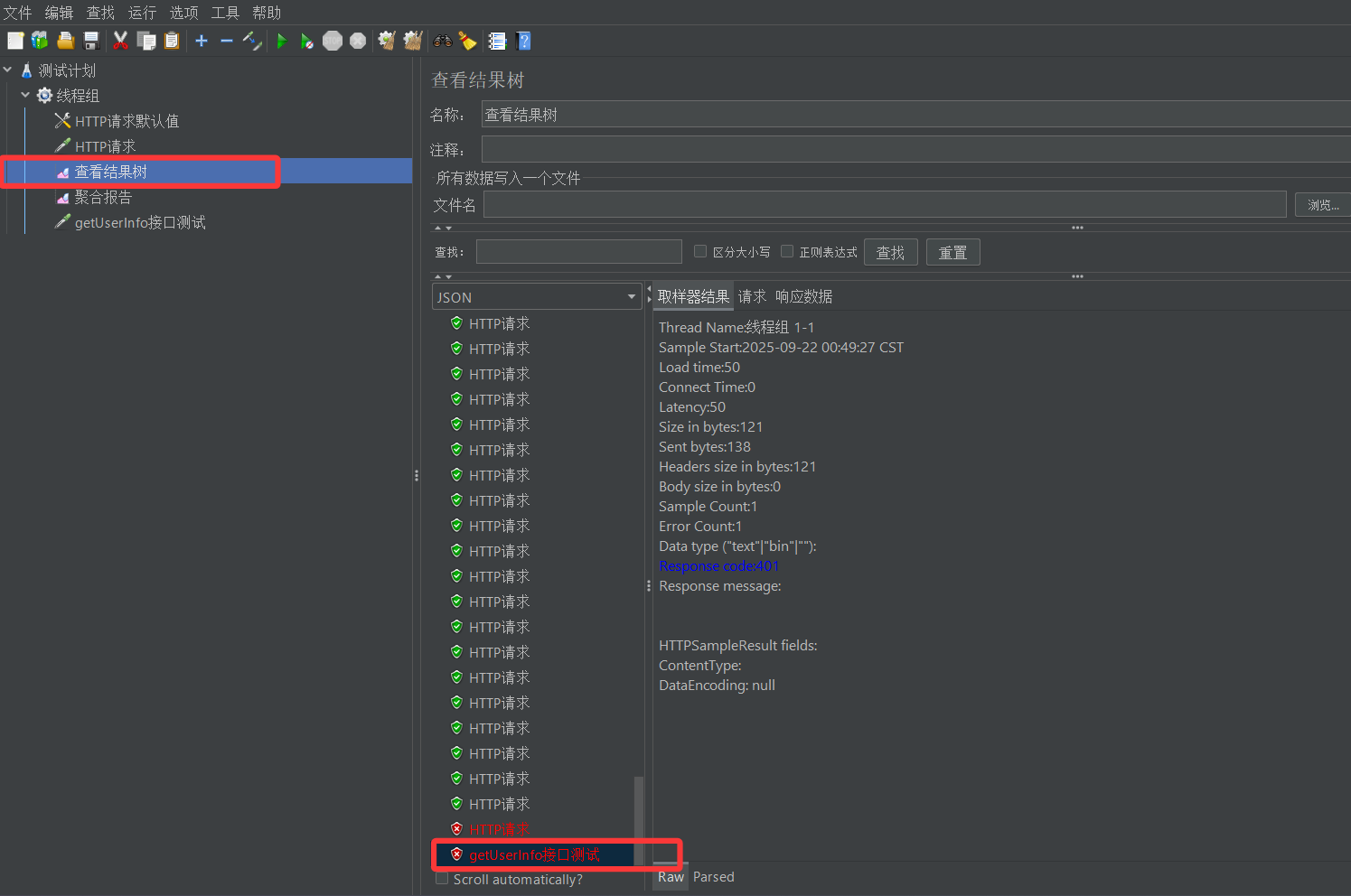Open the Templates icon in toolbar

(40, 41)
